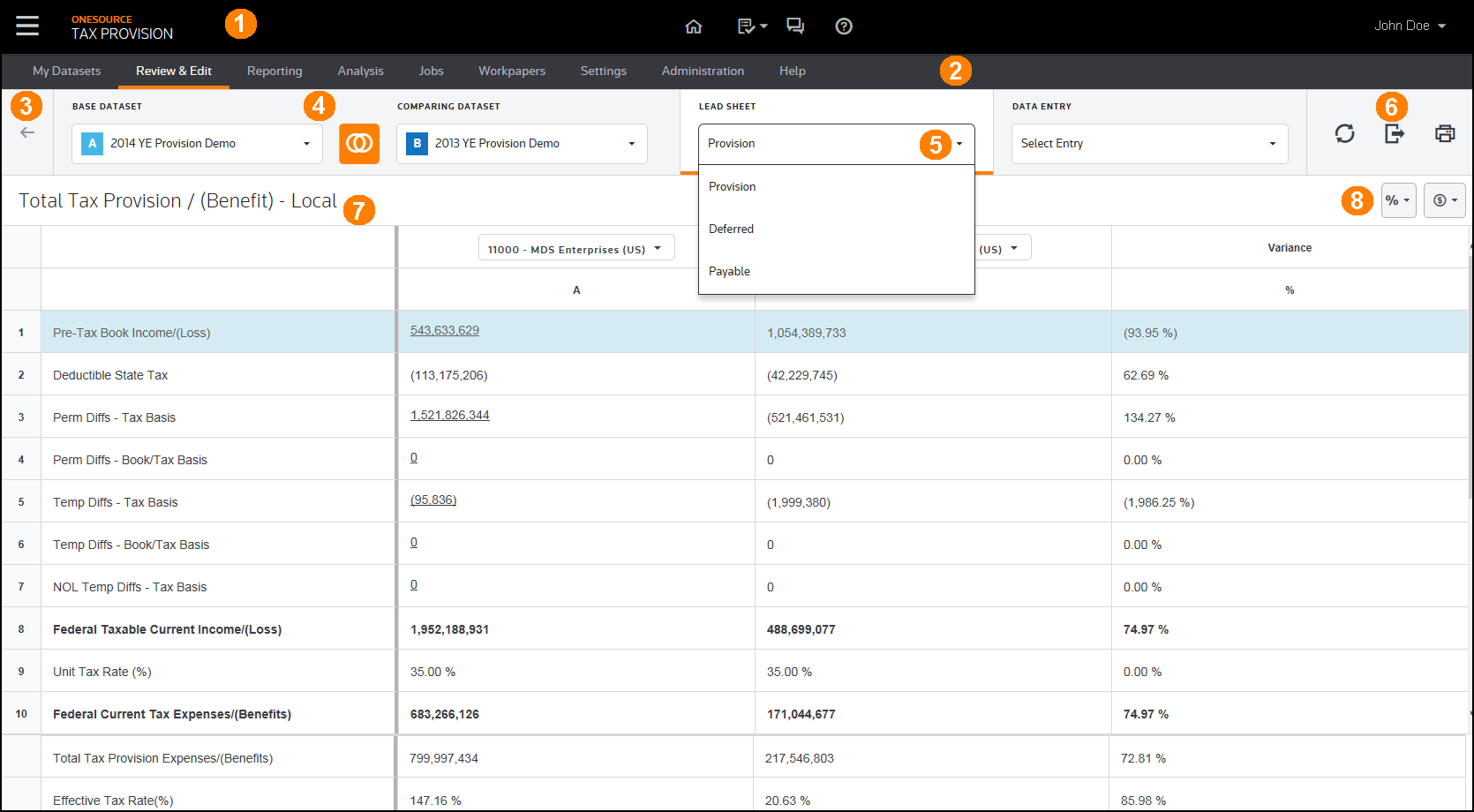The height and width of the screenshot is (812, 1474).
Task: Click the refresh icon
Action: point(1344,133)
